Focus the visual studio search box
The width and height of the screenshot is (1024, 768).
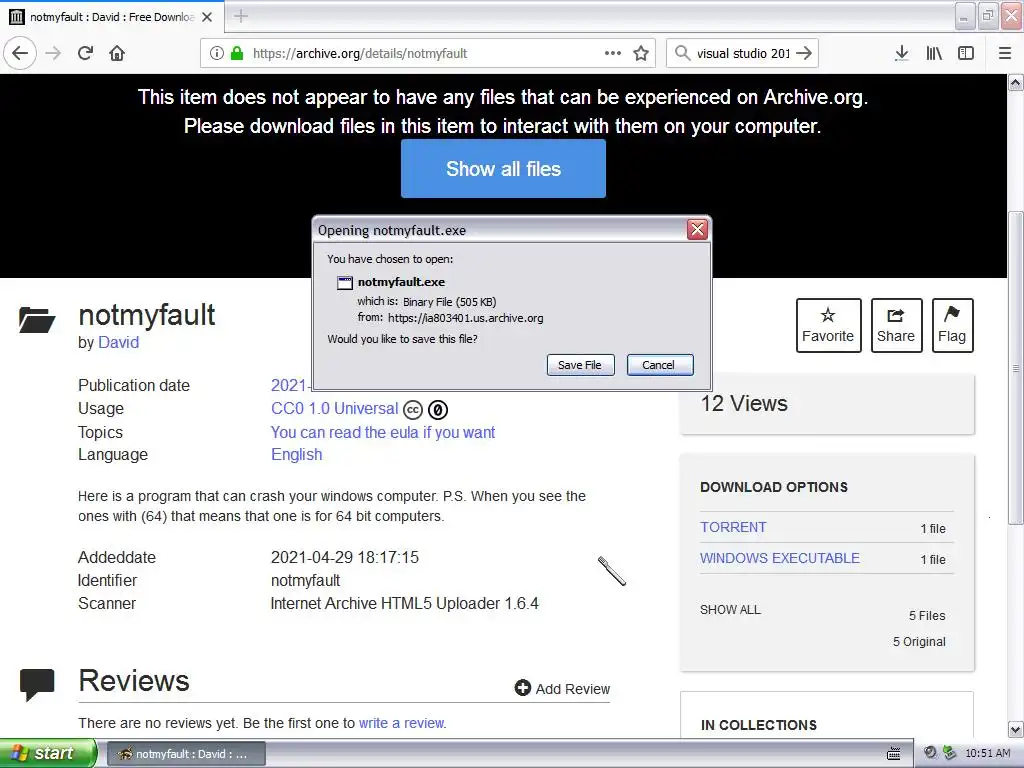pos(743,53)
